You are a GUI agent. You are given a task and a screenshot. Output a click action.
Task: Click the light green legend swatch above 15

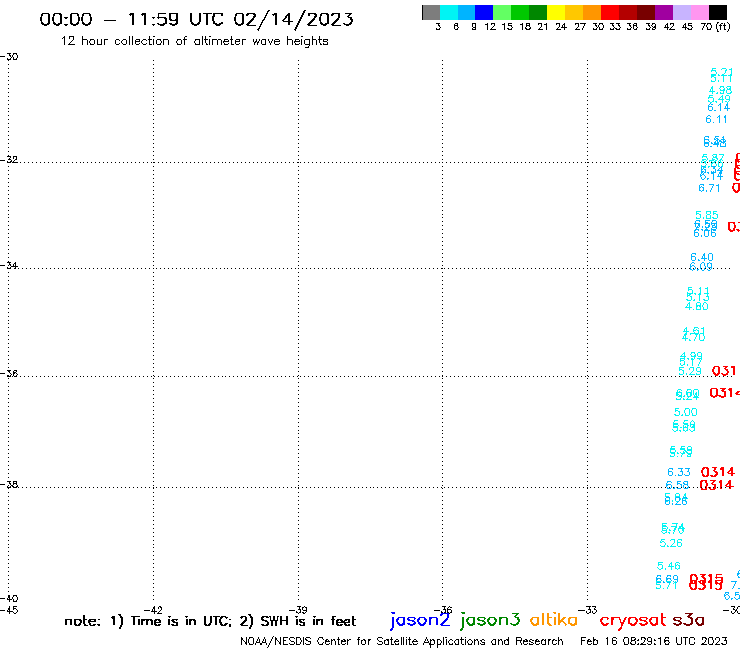pyautogui.click(x=503, y=12)
